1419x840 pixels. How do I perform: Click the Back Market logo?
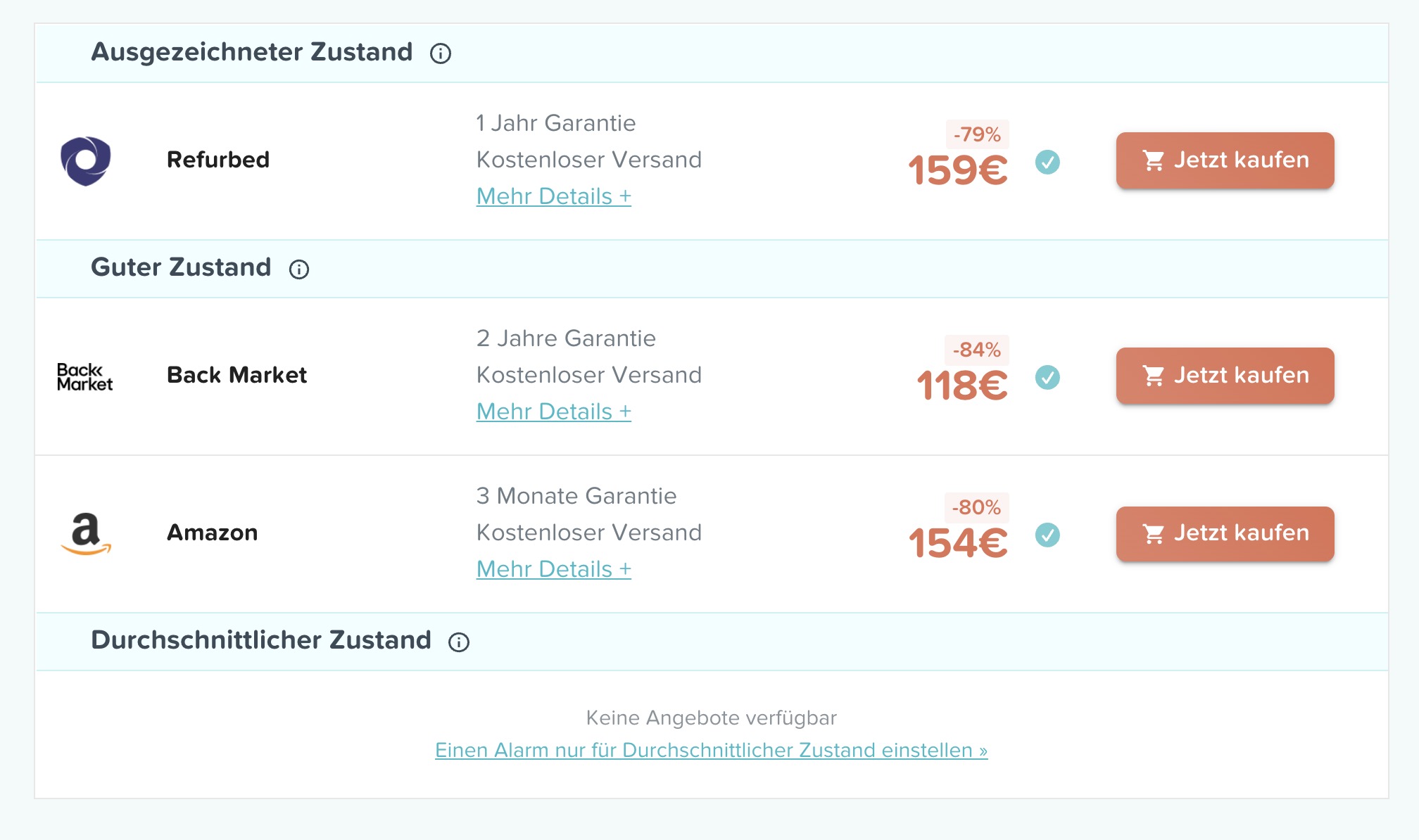pos(85,376)
